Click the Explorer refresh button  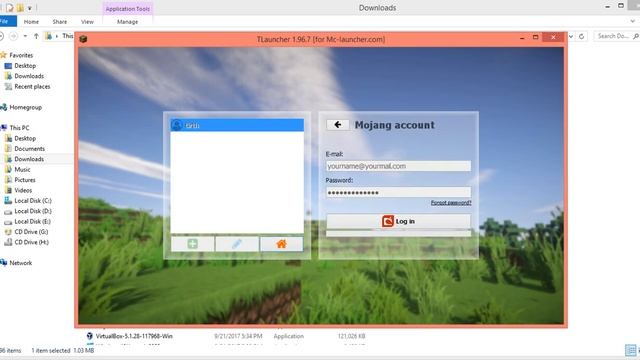pyautogui.click(x=582, y=36)
